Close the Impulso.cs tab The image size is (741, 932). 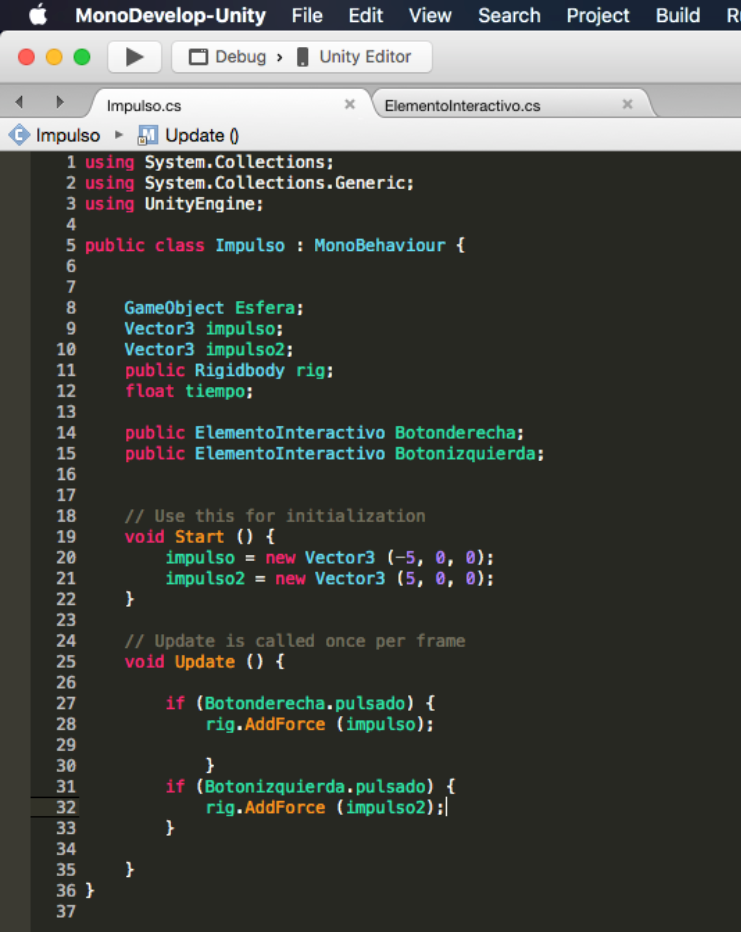click(x=350, y=104)
